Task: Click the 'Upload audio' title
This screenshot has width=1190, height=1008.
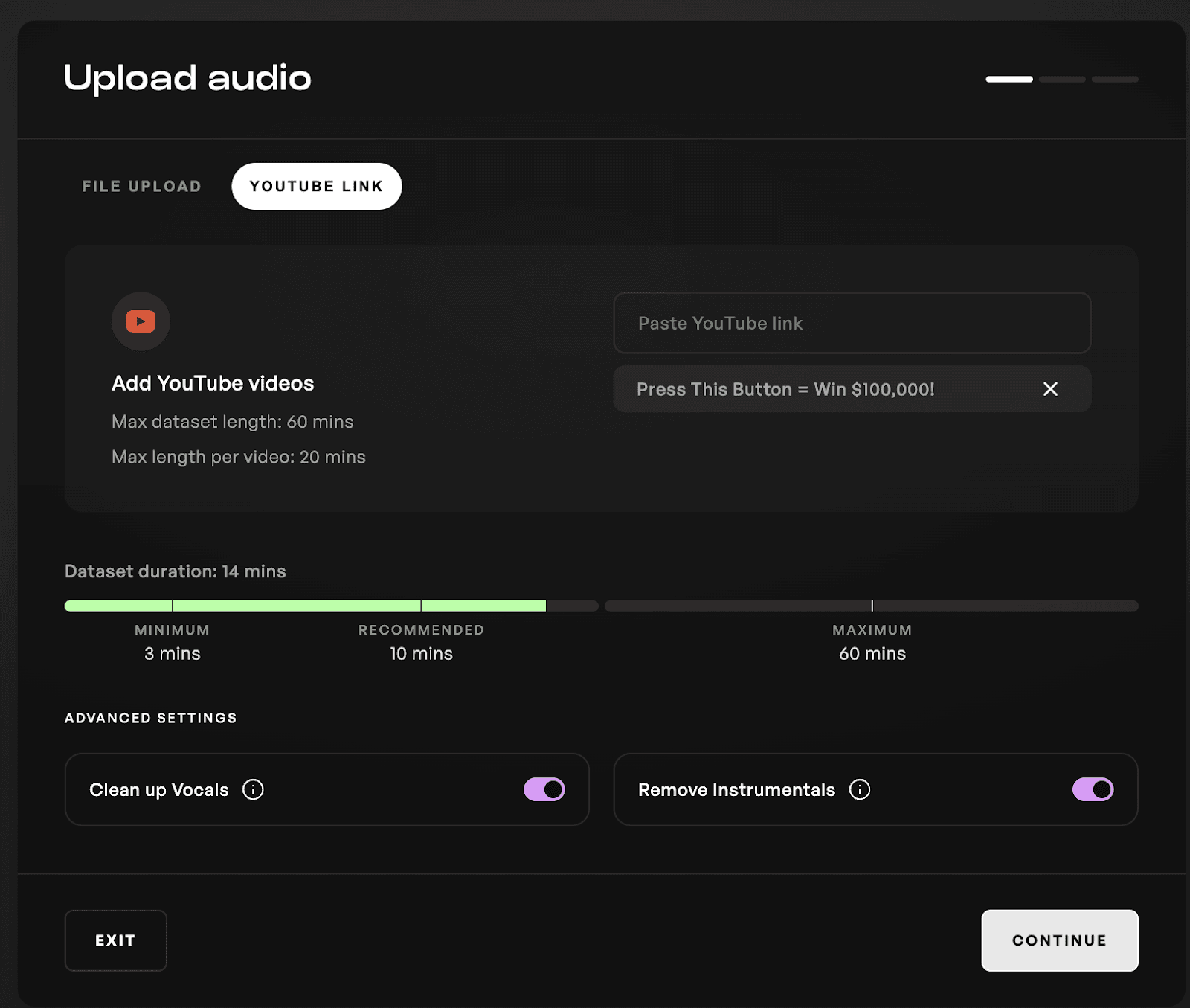Action: point(187,77)
